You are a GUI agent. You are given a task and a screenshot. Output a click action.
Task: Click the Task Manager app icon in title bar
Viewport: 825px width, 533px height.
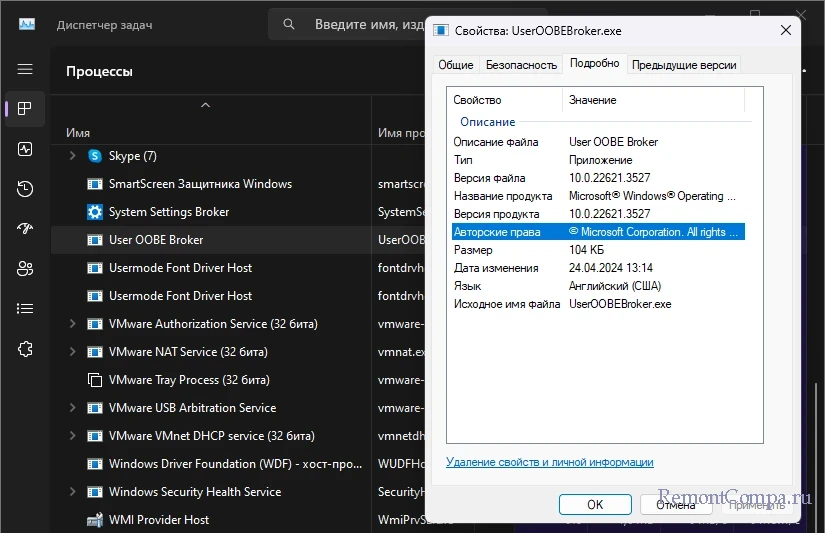coord(27,24)
